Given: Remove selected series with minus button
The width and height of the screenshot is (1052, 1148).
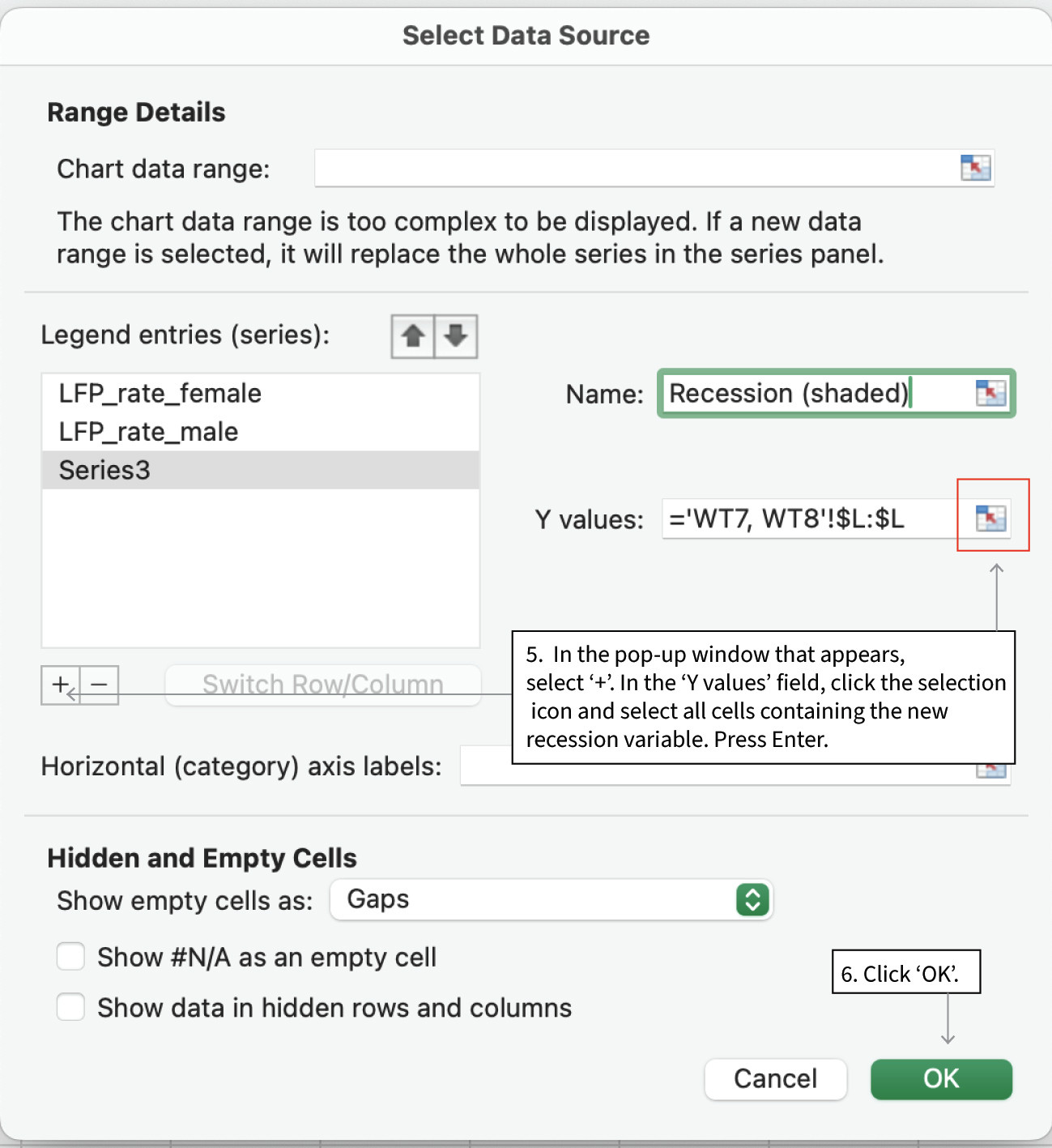Looking at the screenshot, I should 100,685.
